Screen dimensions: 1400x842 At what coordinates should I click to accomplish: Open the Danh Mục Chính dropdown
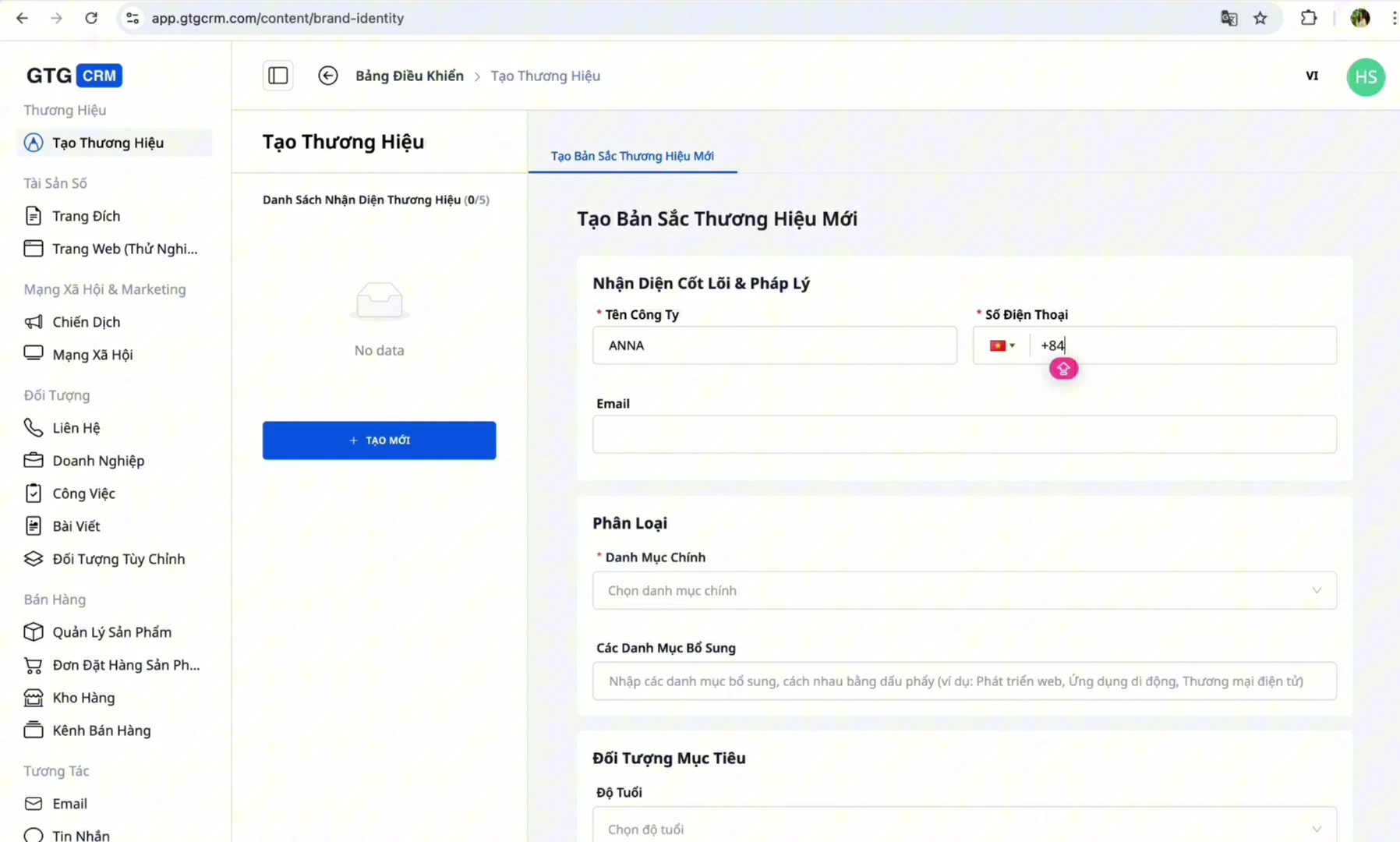[963, 590]
